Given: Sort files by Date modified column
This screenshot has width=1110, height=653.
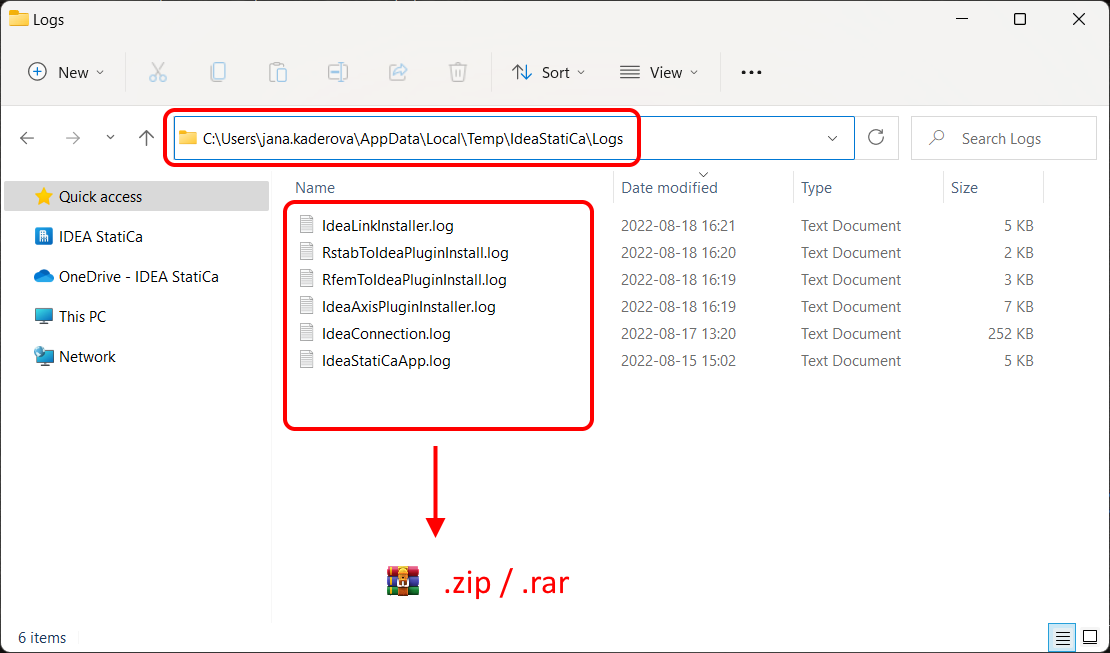Looking at the screenshot, I should pyautogui.click(x=669, y=188).
